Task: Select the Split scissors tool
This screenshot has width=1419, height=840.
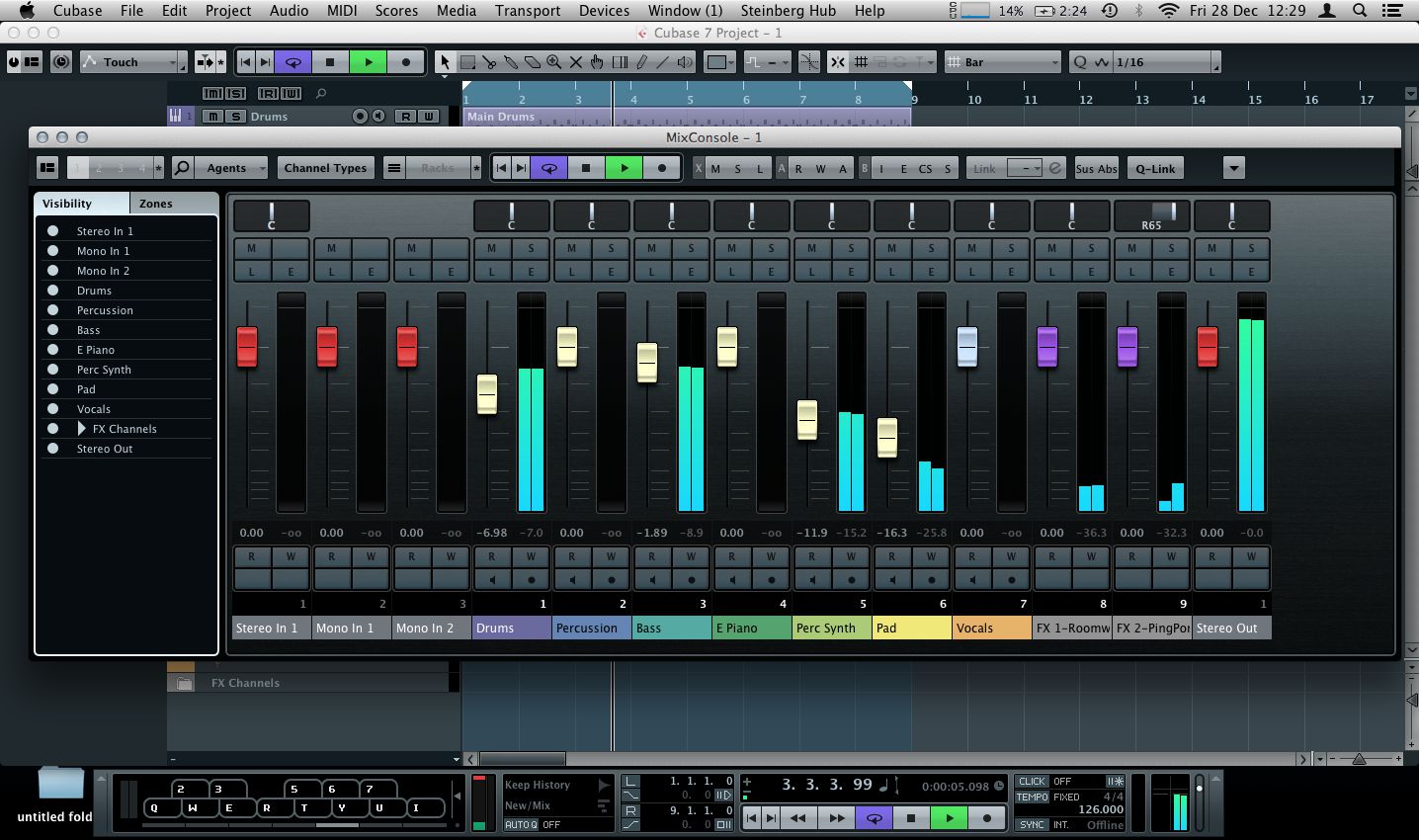Action: 489,62
